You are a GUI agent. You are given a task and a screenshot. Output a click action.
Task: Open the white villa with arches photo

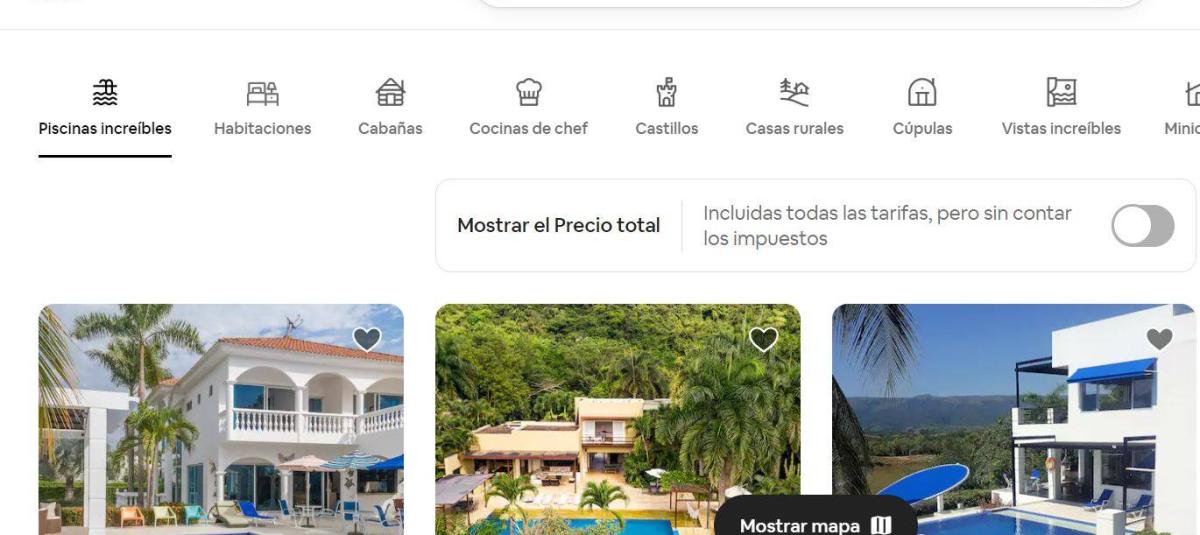tap(221, 419)
